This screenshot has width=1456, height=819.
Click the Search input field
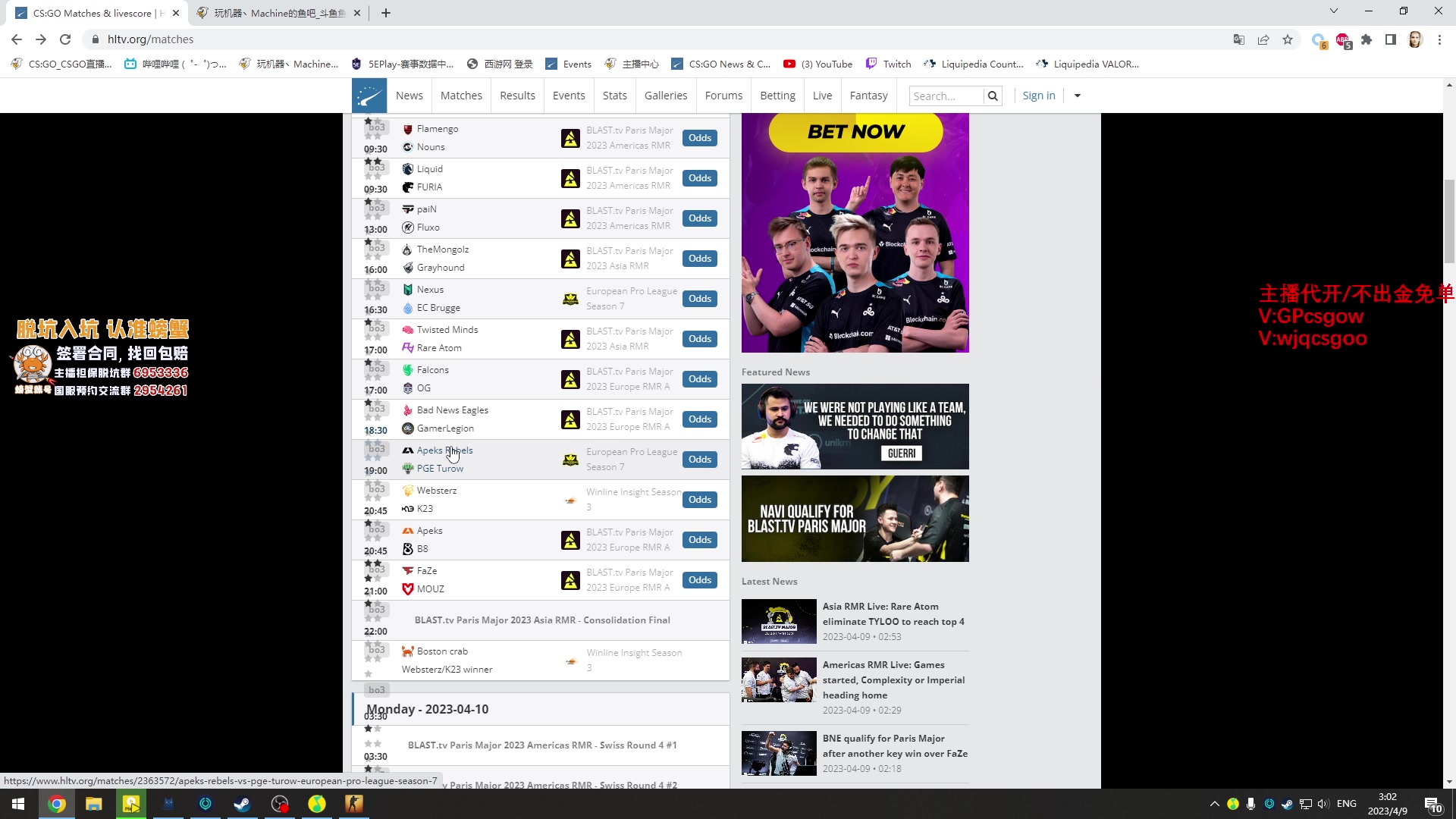pos(946,96)
